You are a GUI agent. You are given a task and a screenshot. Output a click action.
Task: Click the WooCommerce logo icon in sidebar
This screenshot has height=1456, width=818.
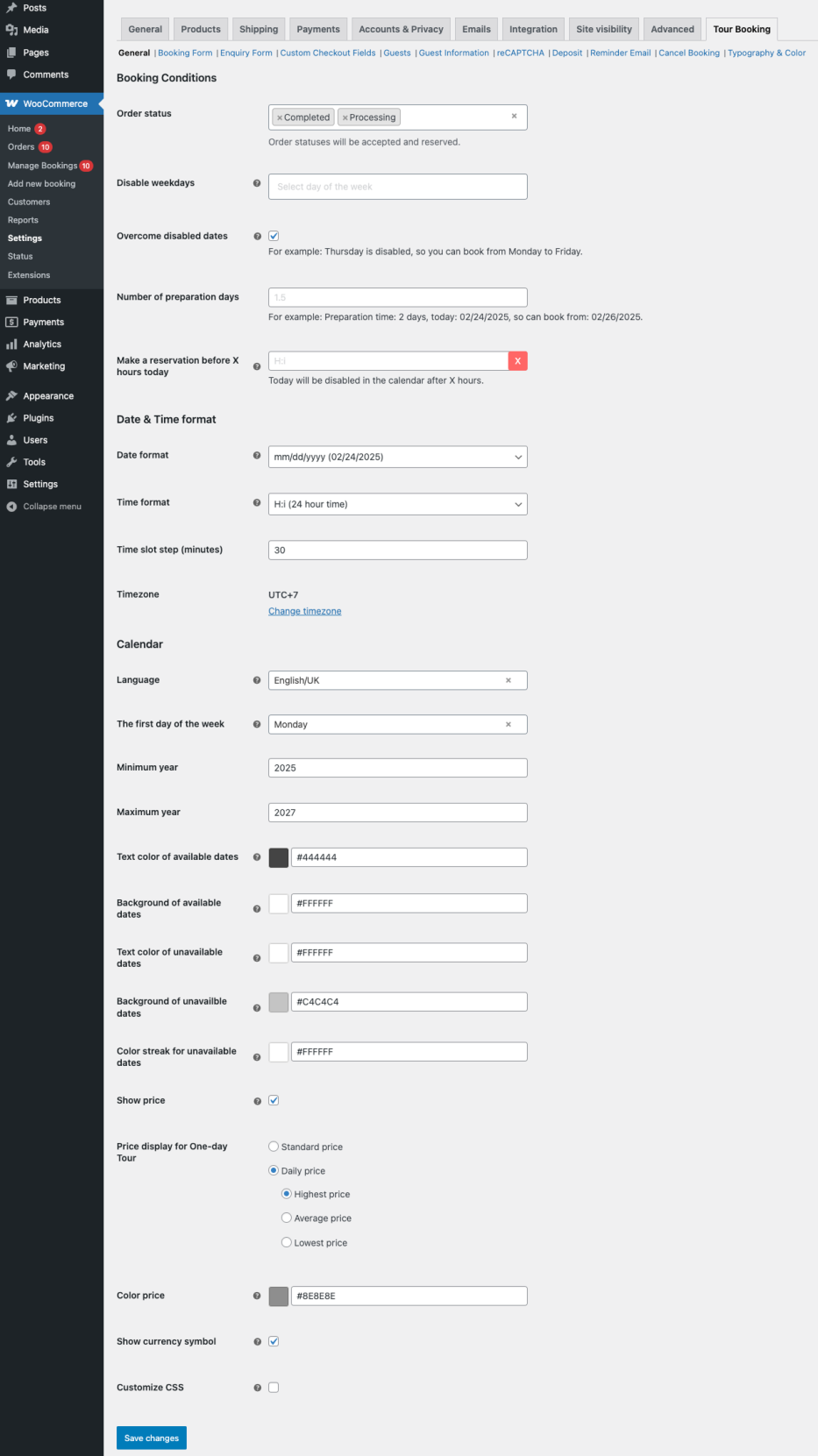pyautogui.click(x=11, y=103)
